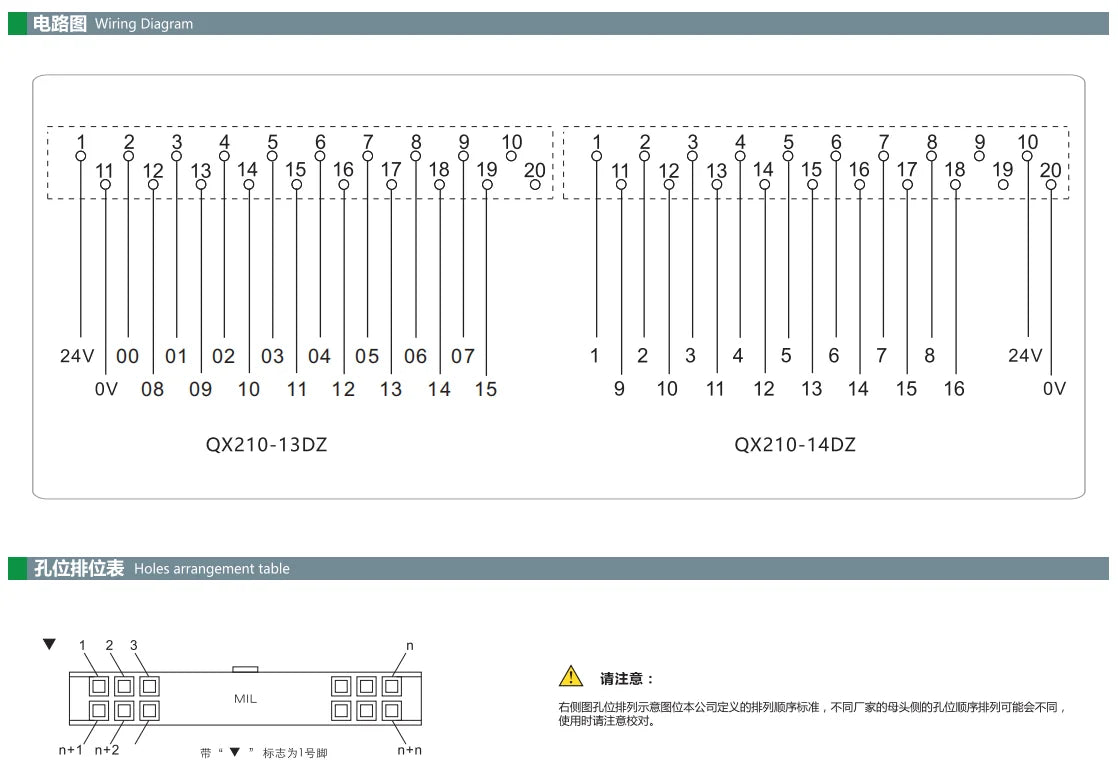This screenshot has width=1118, height=774.
Task: Click signal label 03
Action: click(272, 356)
